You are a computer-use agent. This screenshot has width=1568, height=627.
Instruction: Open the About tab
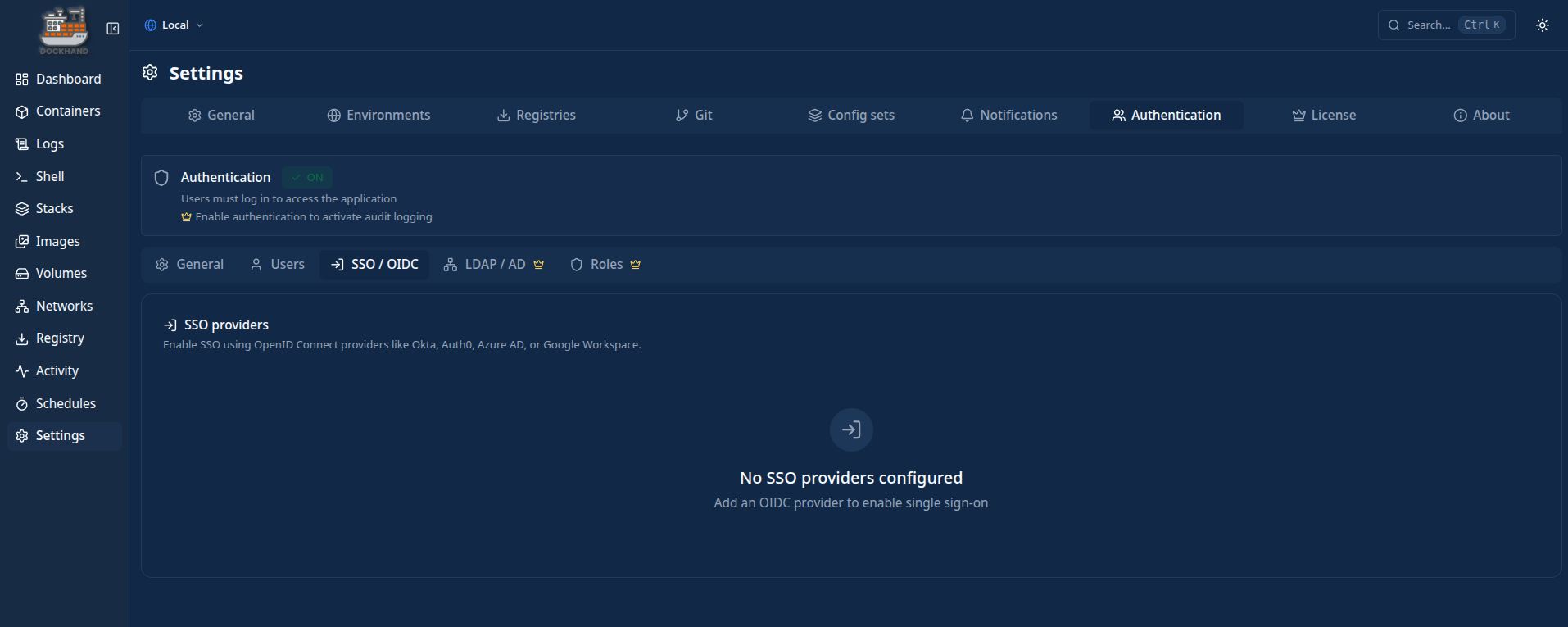[x=1481, y=116]
